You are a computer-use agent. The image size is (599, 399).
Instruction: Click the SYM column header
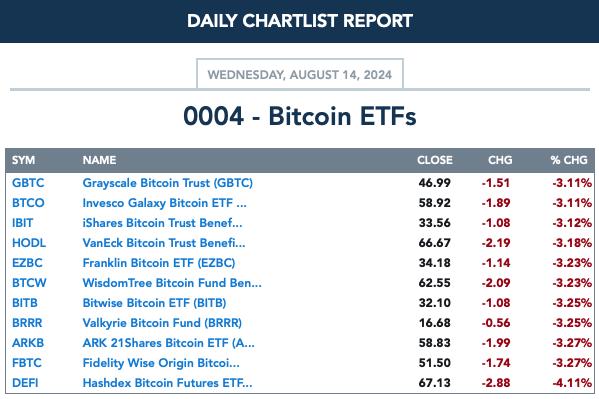pos(23,160)
